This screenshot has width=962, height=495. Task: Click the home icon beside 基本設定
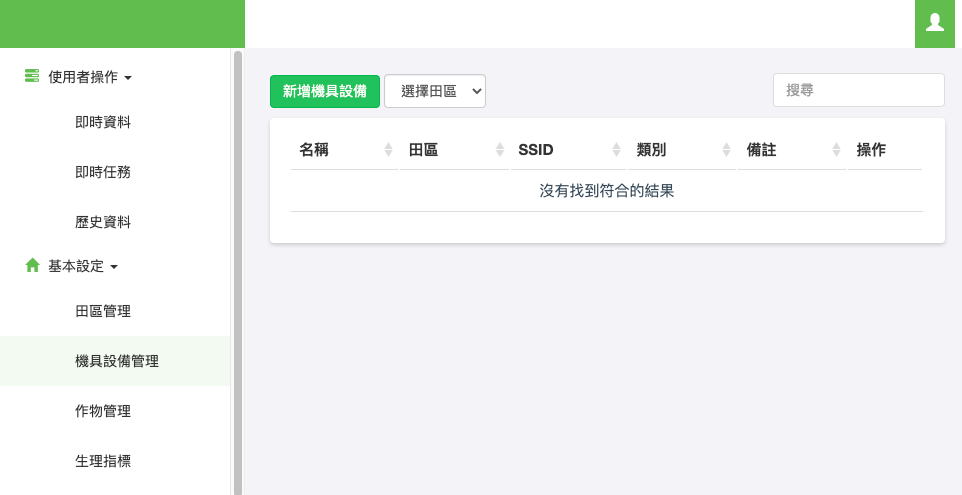point(32,266)
